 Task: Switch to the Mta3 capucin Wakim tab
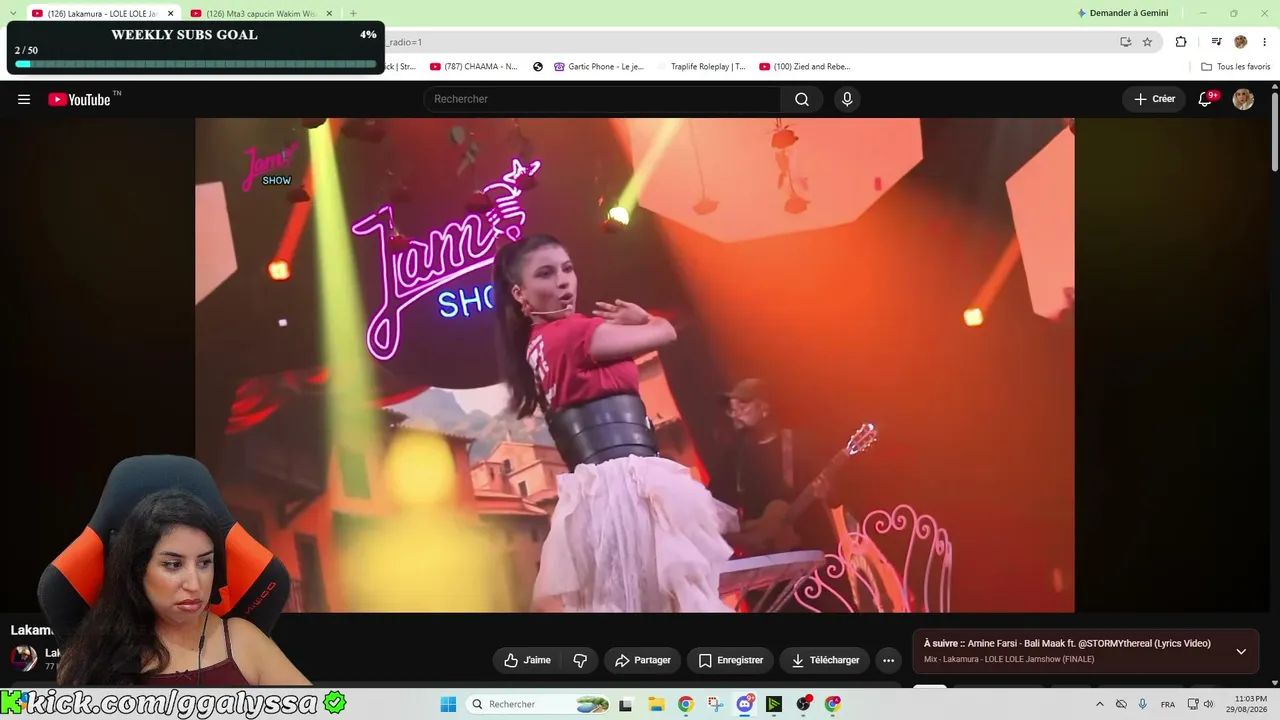tap(261, 14)
